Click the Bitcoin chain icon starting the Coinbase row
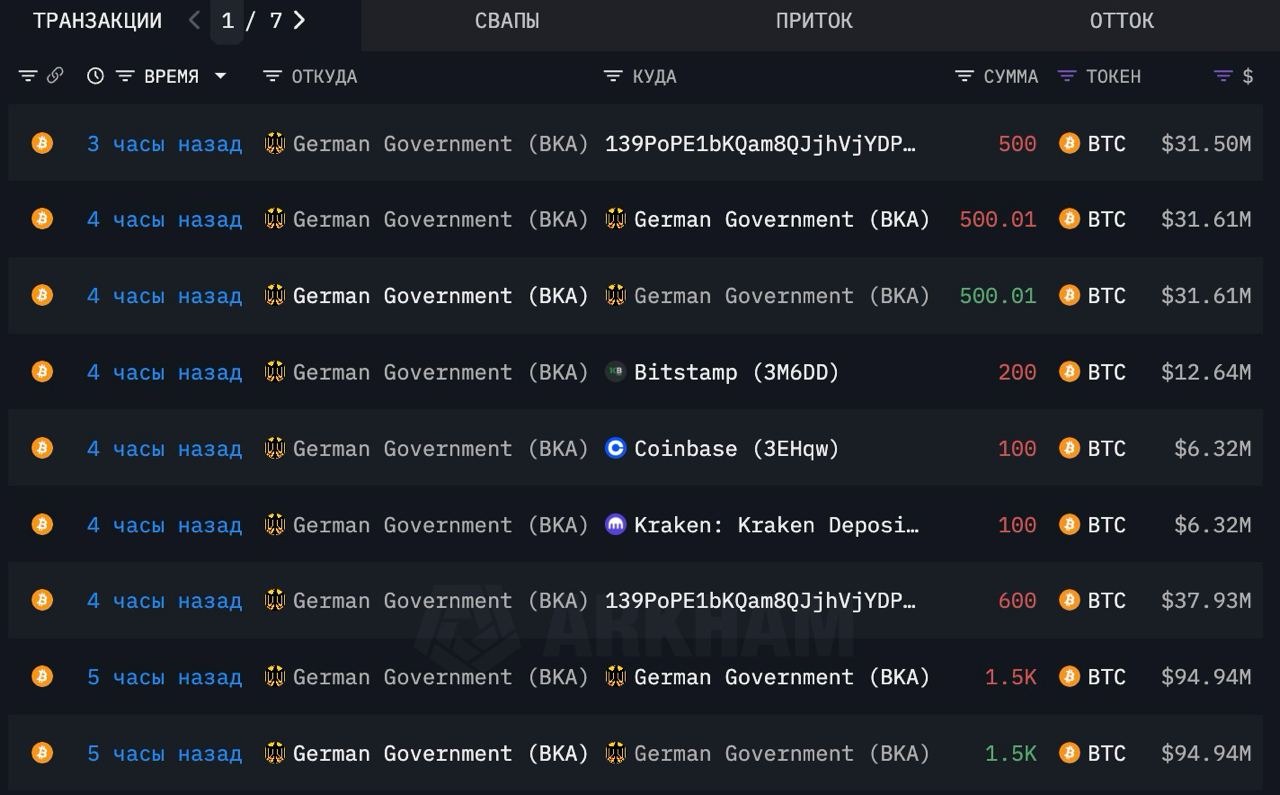This screenshot has width=1280, height=795. tap(42, 448)
